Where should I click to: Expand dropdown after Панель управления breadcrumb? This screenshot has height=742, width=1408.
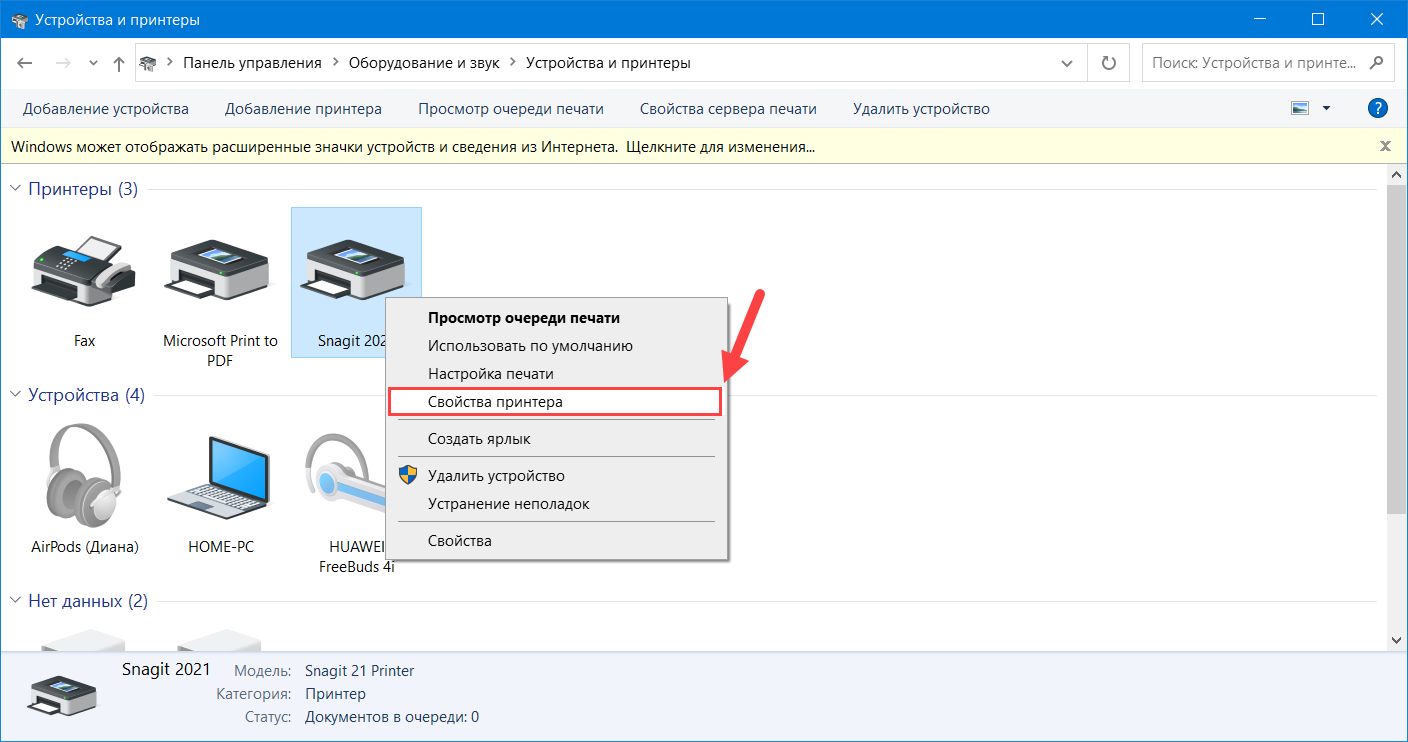335,63
